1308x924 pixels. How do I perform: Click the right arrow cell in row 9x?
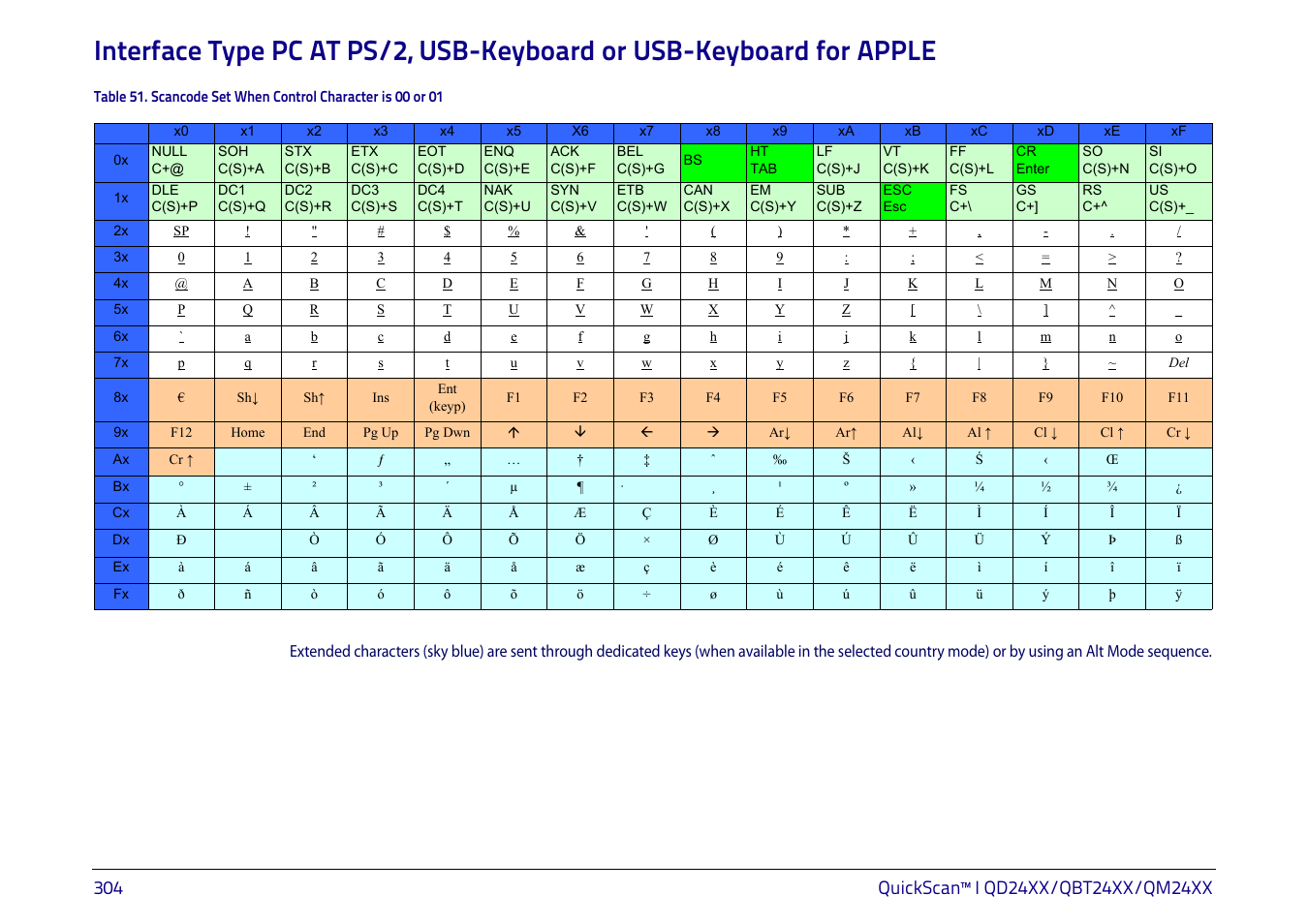[x=713, y=434]
